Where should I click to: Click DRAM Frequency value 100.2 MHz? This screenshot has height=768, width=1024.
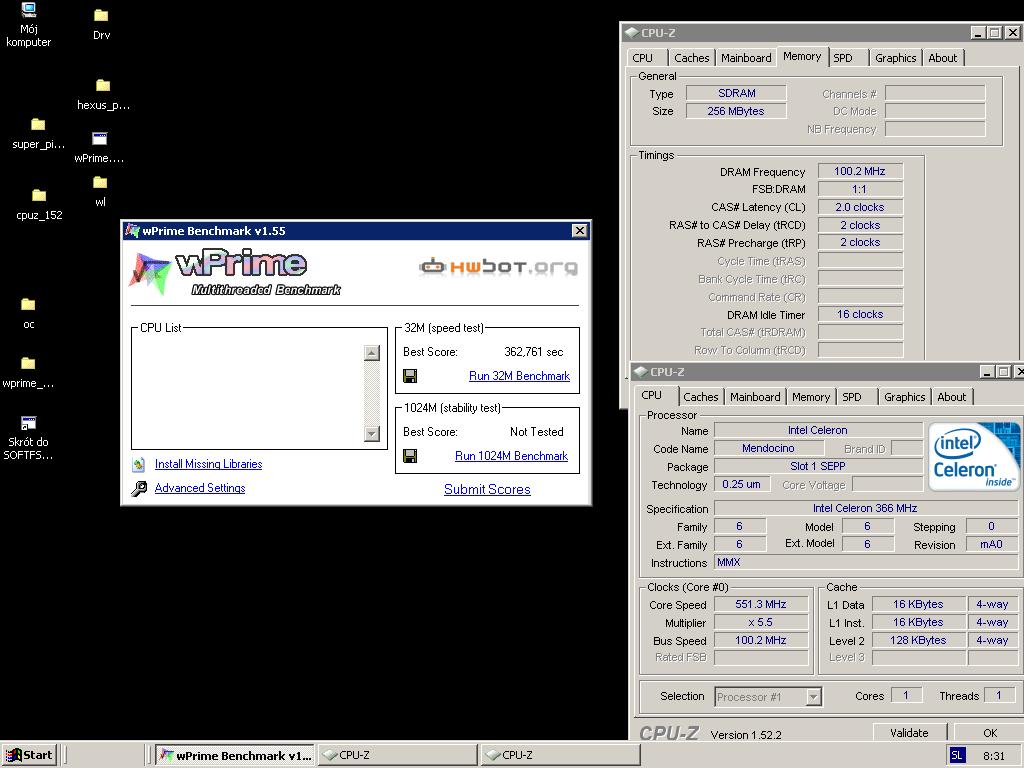coord(860,171)
